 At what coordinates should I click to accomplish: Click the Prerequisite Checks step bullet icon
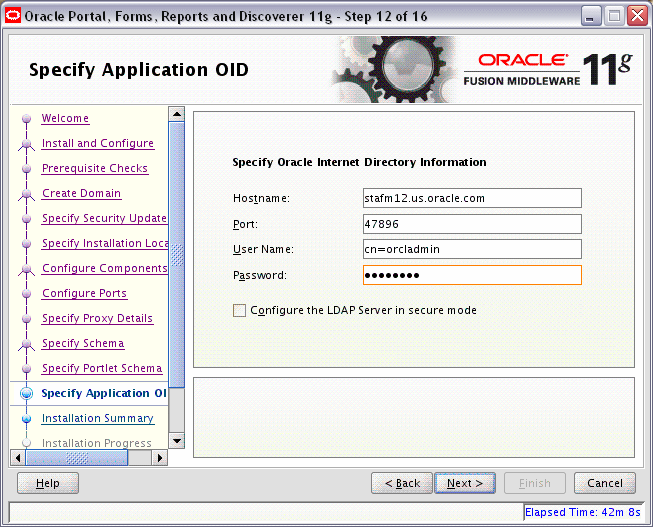[x=27, y=169]
